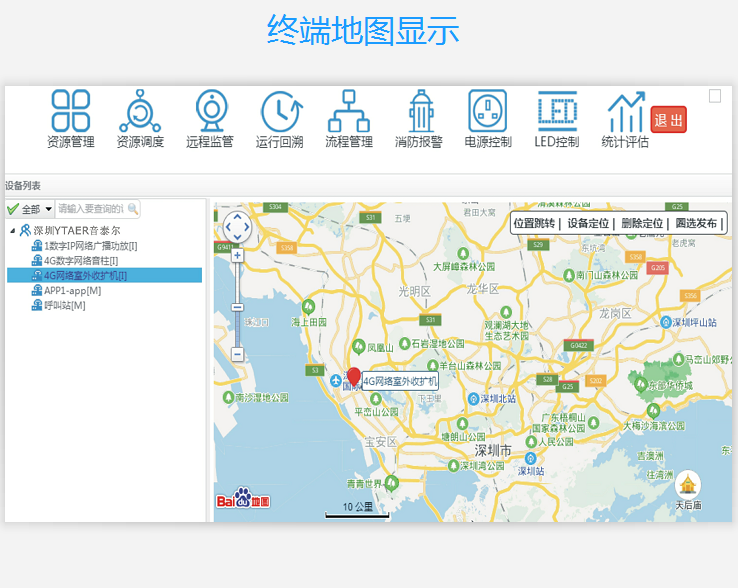This screenshot has width=738, height=588.
Task: Click the 退出 exit button
Action: click(x=668, y=121)
